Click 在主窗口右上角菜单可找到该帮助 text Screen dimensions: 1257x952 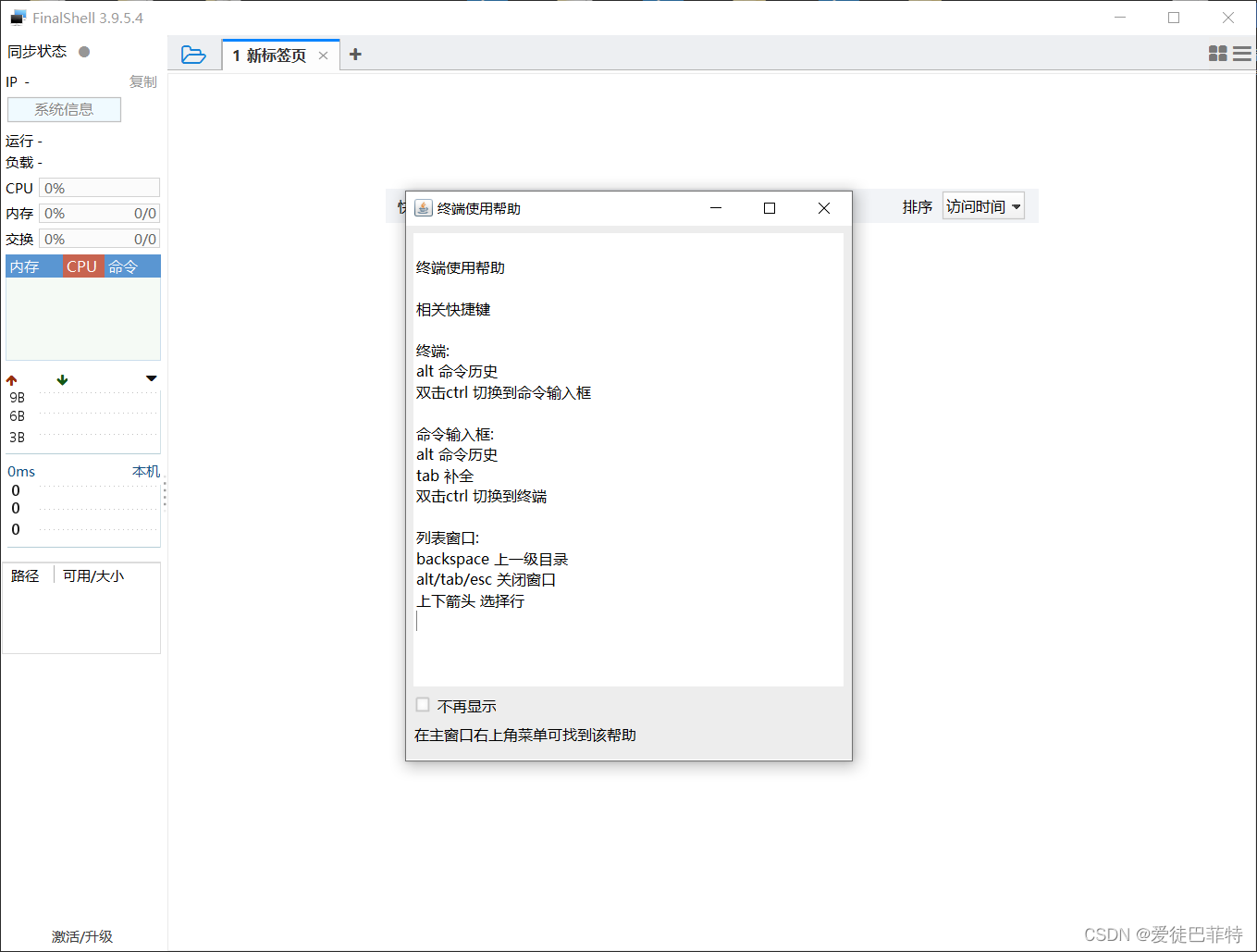pyautogui.click(x=525, y=735)
